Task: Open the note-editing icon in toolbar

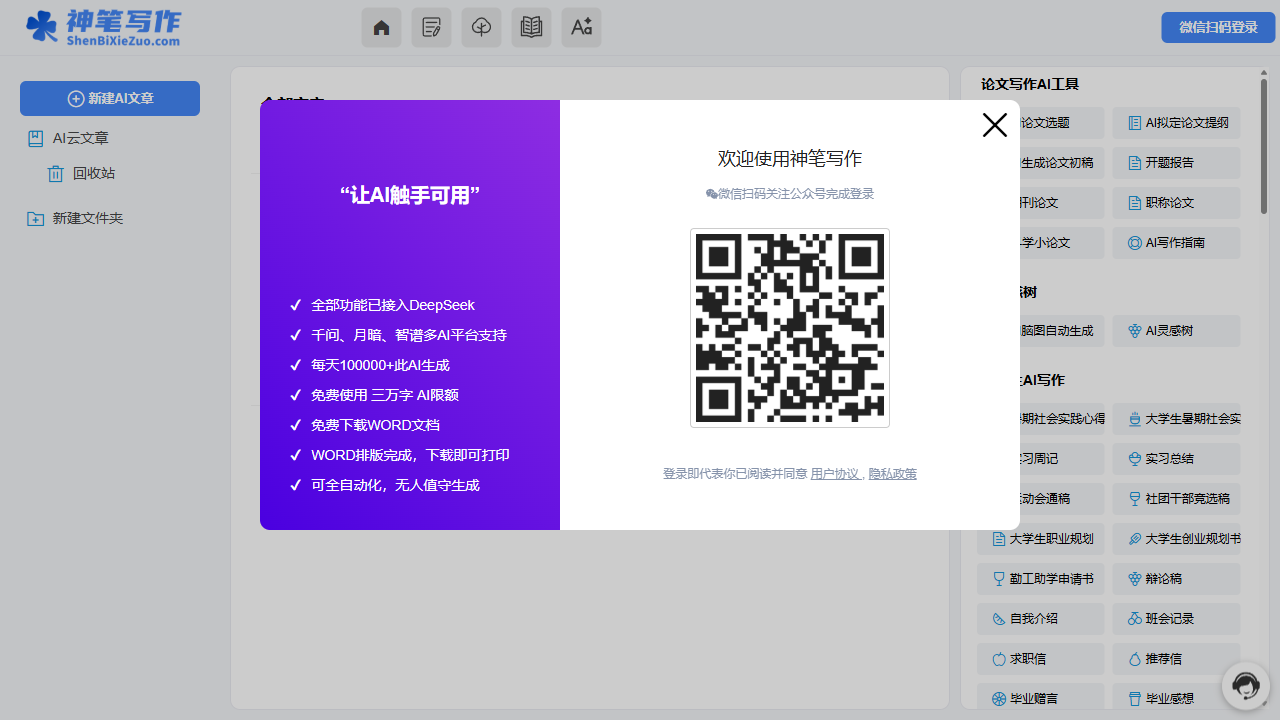Action: click(431, 28)
